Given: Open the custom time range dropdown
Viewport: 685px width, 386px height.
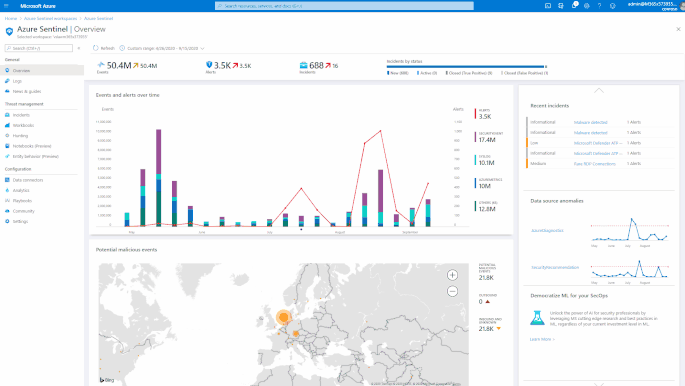Looking at the screenshot, I should click(162, 48).
